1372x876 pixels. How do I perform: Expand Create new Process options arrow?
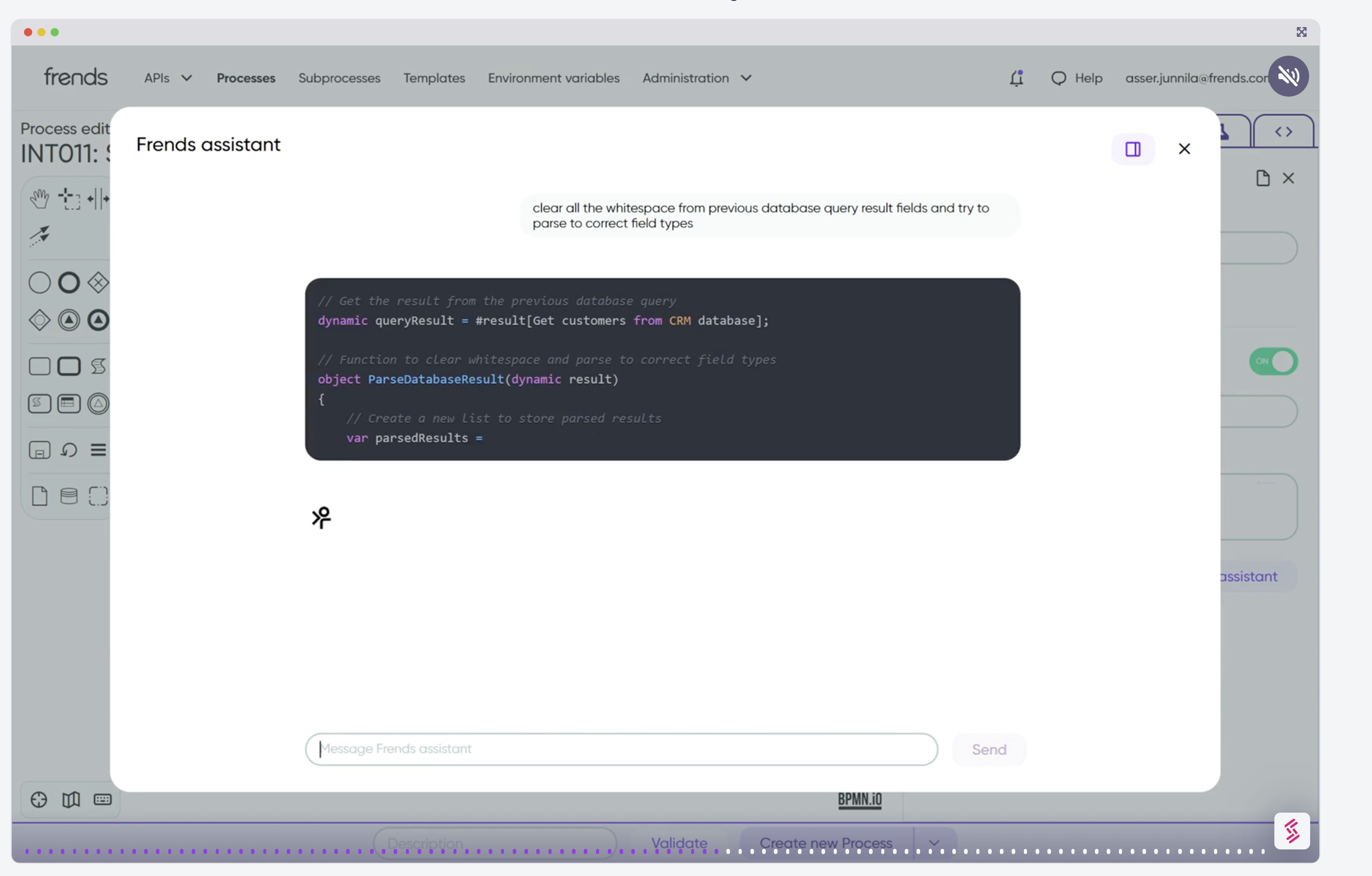coord(934,842)
